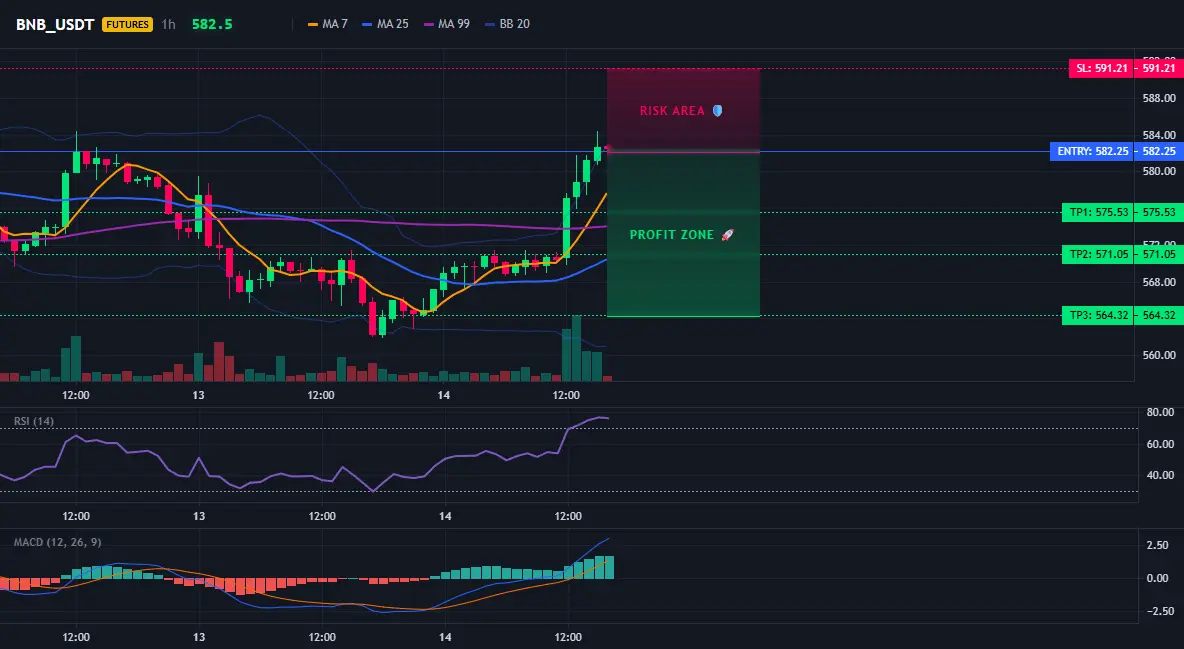This screenshot has height=649, width=1184.
Task: Click the 40.00 RSI axis value
Action: [x=1160, y=475]
